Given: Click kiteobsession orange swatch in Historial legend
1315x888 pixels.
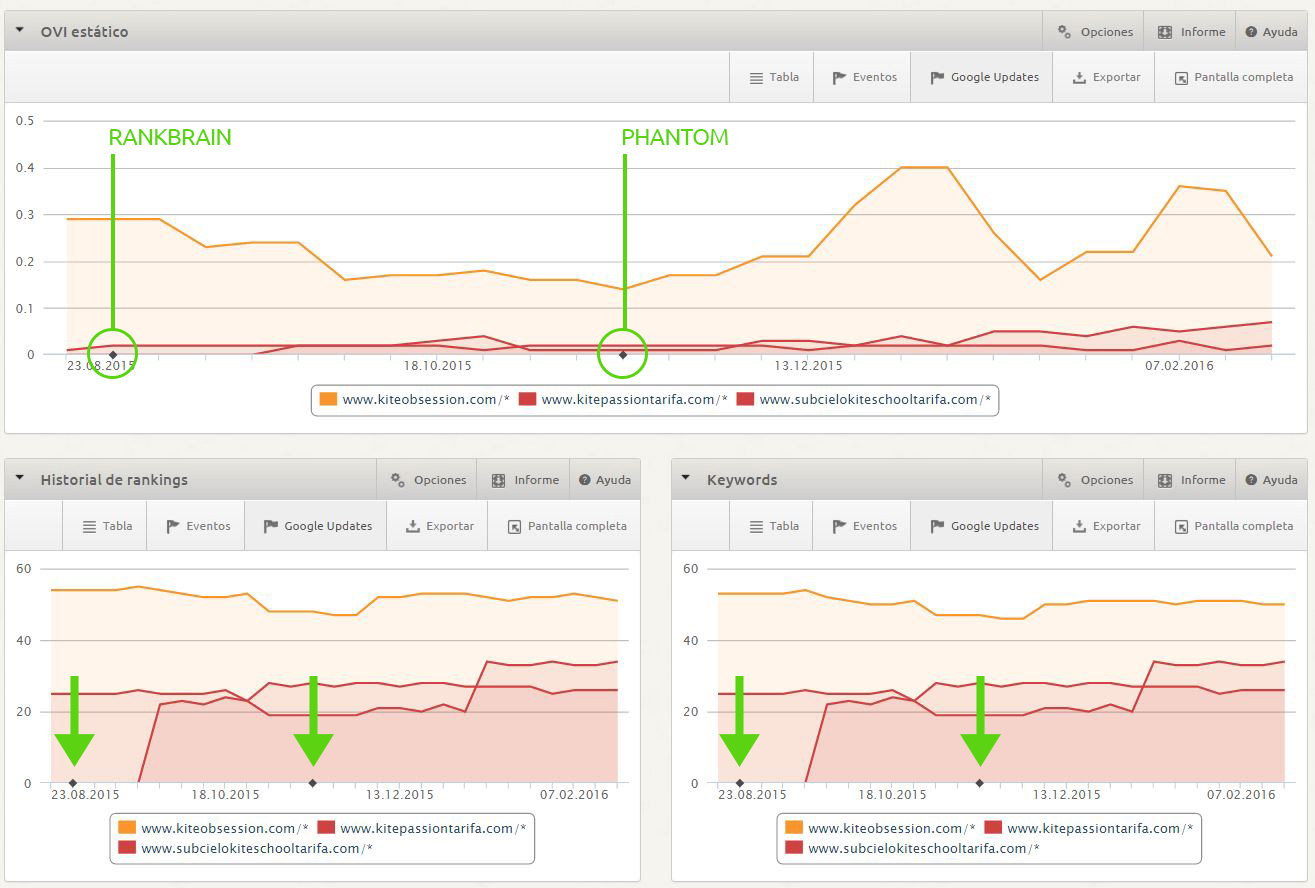Looking at the screenshot, I should point(127,828).
